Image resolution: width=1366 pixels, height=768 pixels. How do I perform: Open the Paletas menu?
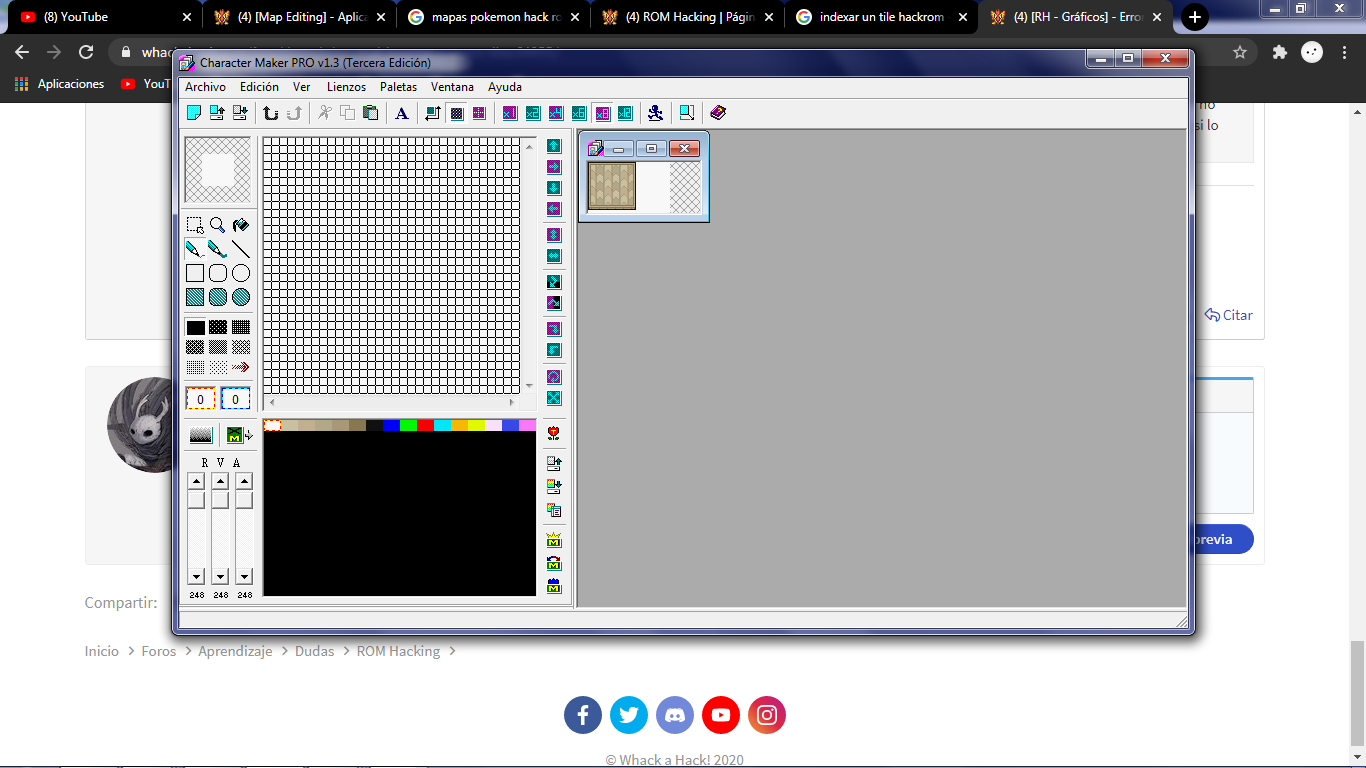398,87
